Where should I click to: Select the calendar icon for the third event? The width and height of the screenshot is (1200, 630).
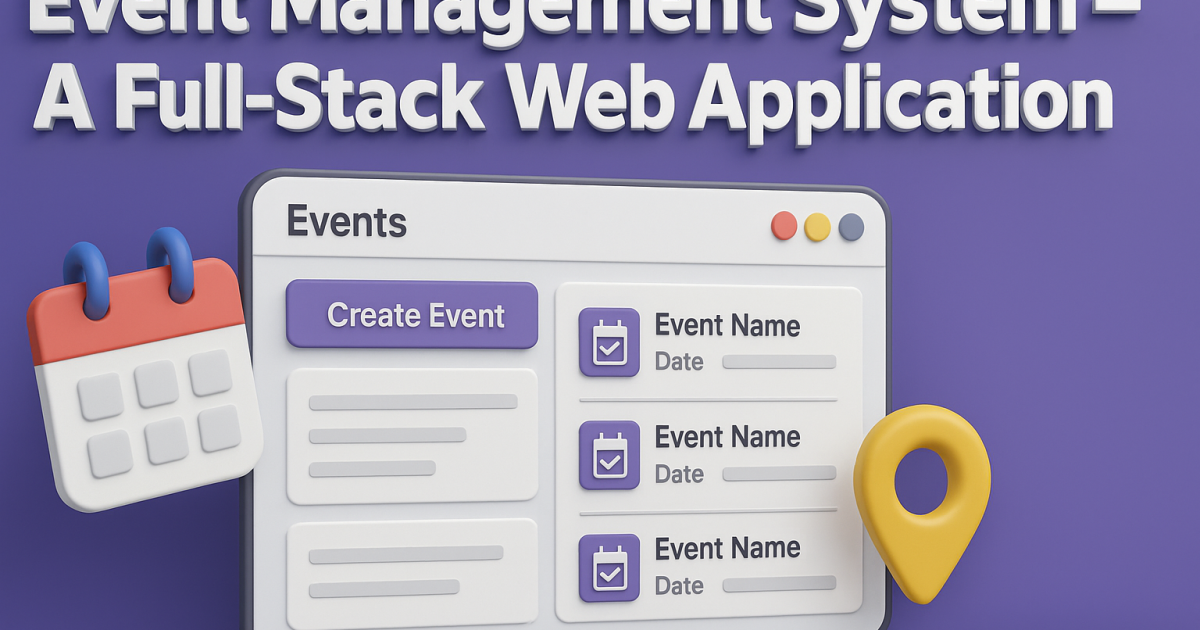click(610, 565)
